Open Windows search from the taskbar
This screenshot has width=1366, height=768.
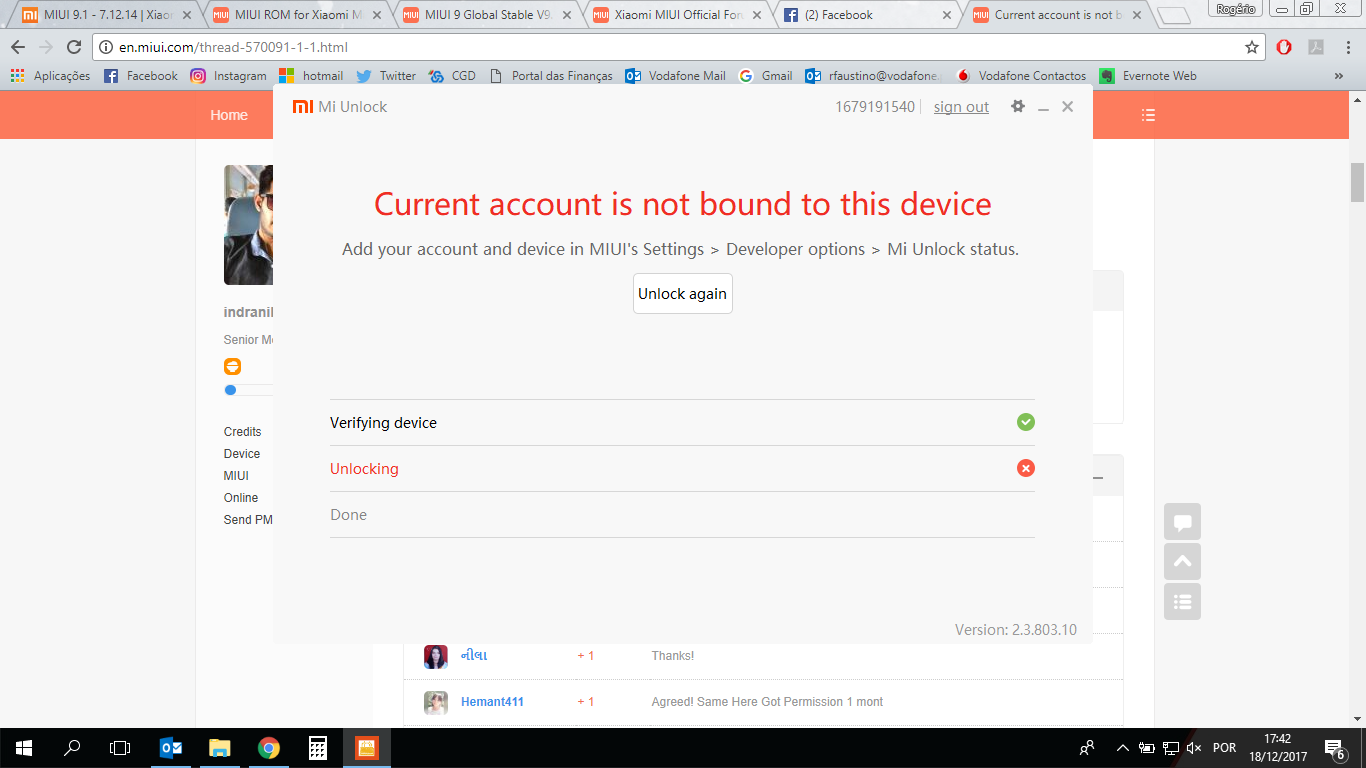pos(72,748)
